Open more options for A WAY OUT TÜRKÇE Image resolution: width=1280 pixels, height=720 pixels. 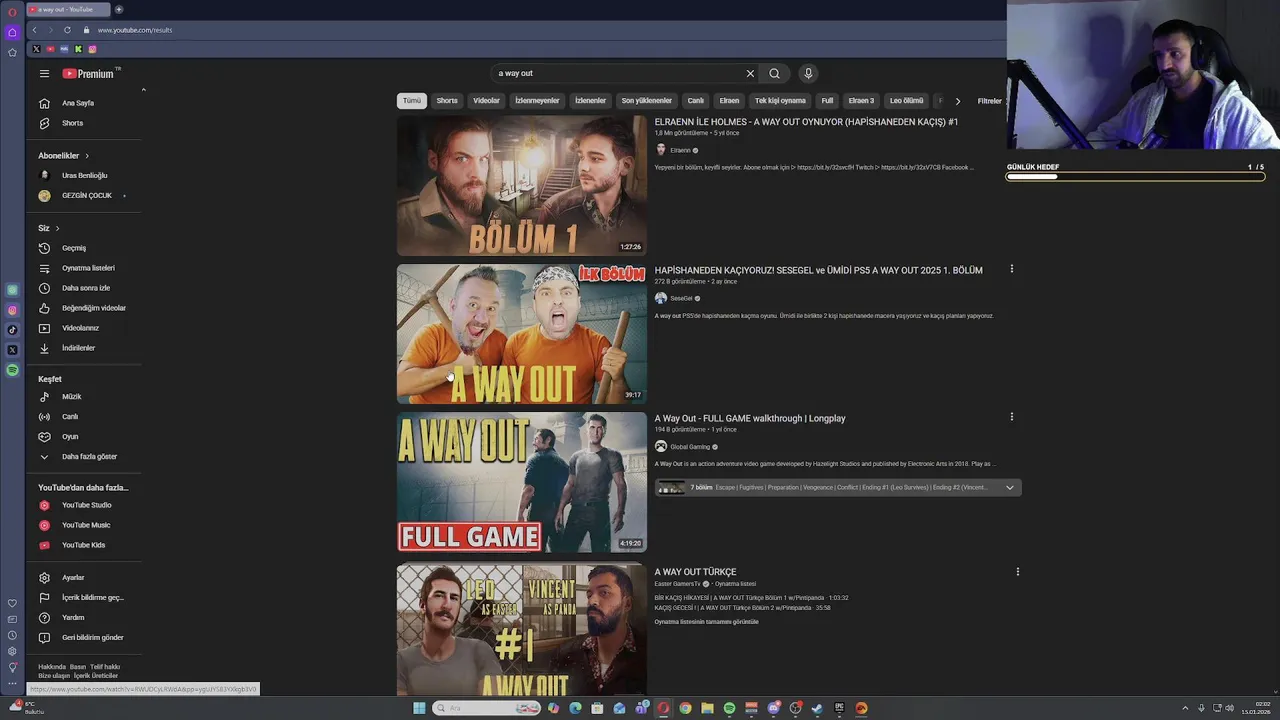click(x=1017, y=572)
